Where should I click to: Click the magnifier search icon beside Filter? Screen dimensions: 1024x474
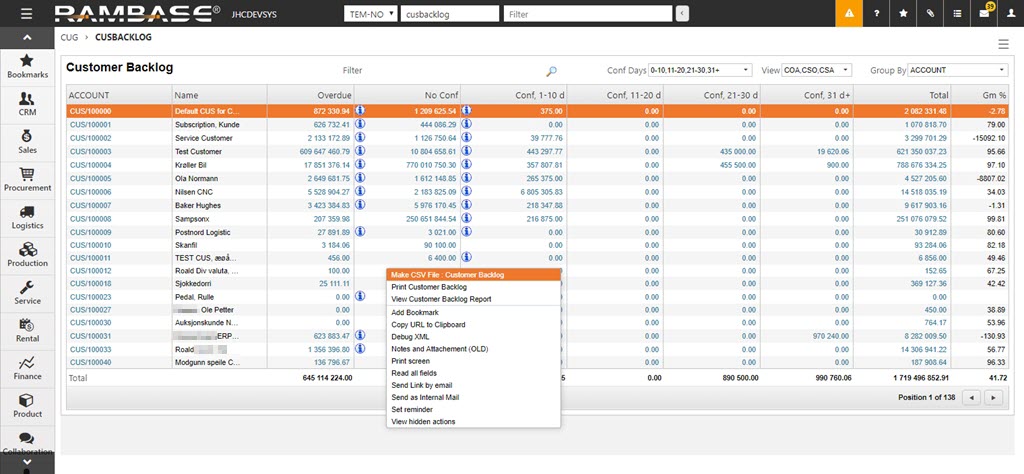point(551,71)
